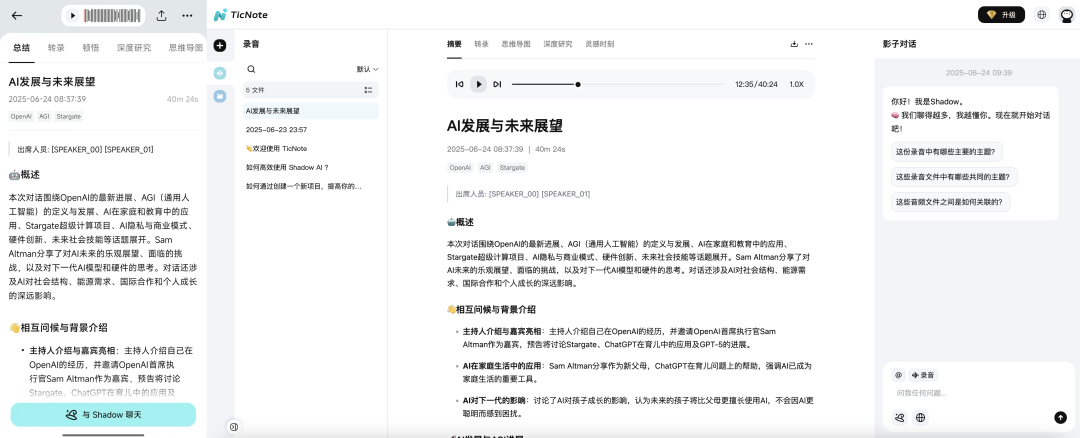Select the 顿悟 tab in mobile panel
The image size is (1080, 438).
[91, 48]
